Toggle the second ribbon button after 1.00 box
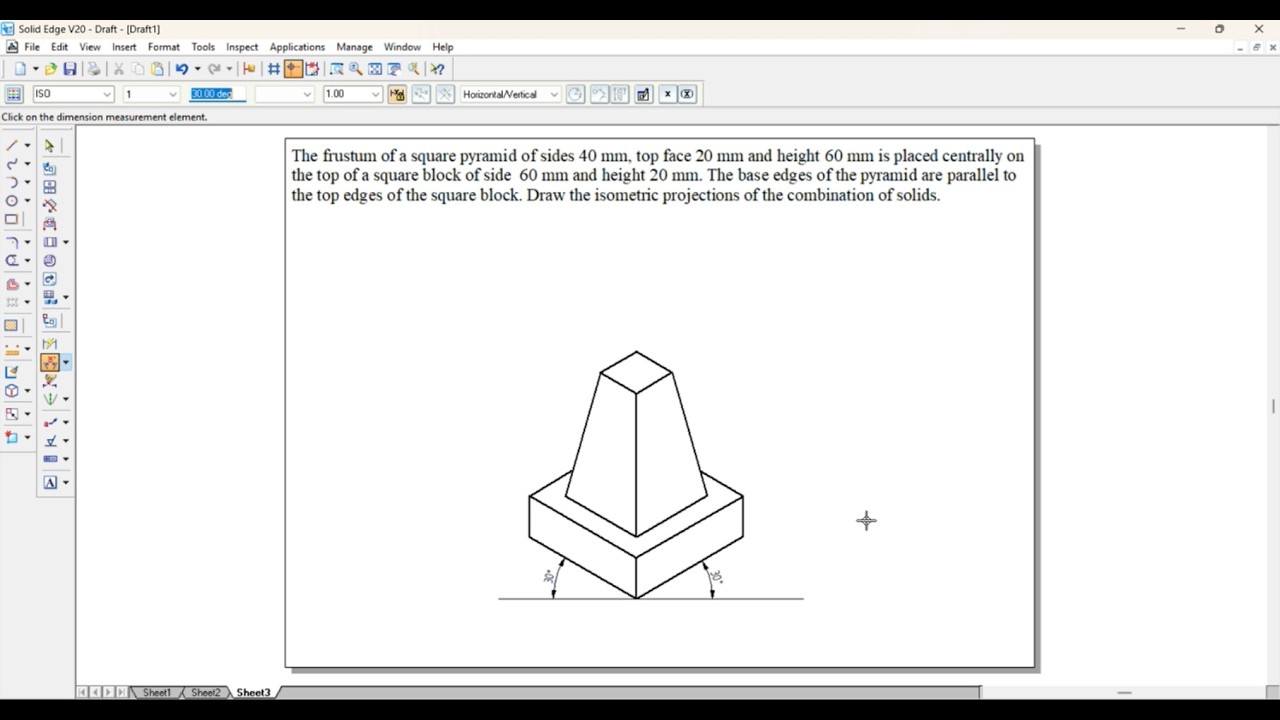Screen dimensions: 1280x720 click(421, 94)
